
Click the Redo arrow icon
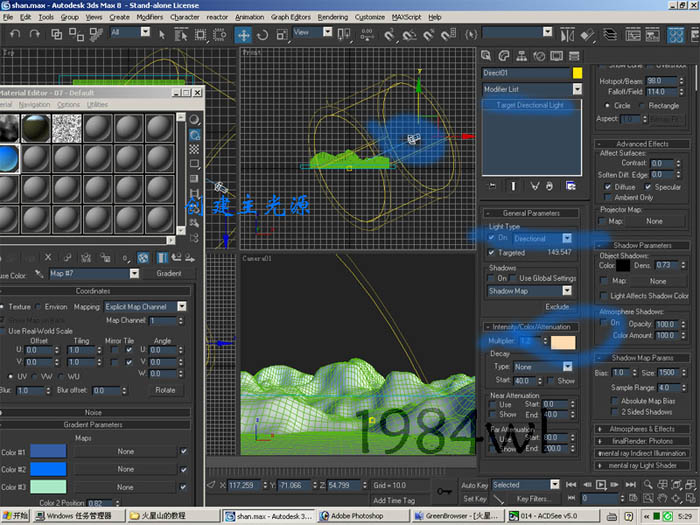(x=34, y=34)
